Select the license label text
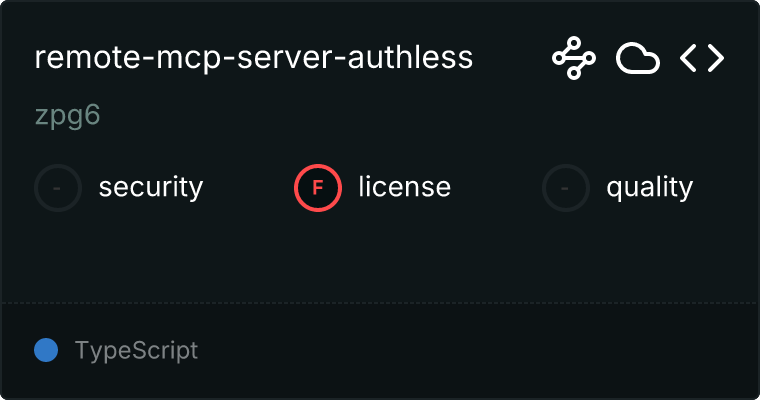The image size is (760, 400). click(405, 187)
